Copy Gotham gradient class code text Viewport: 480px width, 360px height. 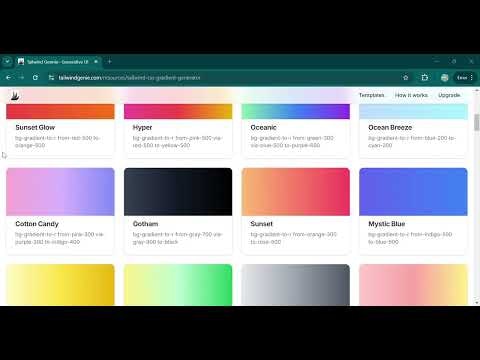pyautogui.click(x=177, y=238)
